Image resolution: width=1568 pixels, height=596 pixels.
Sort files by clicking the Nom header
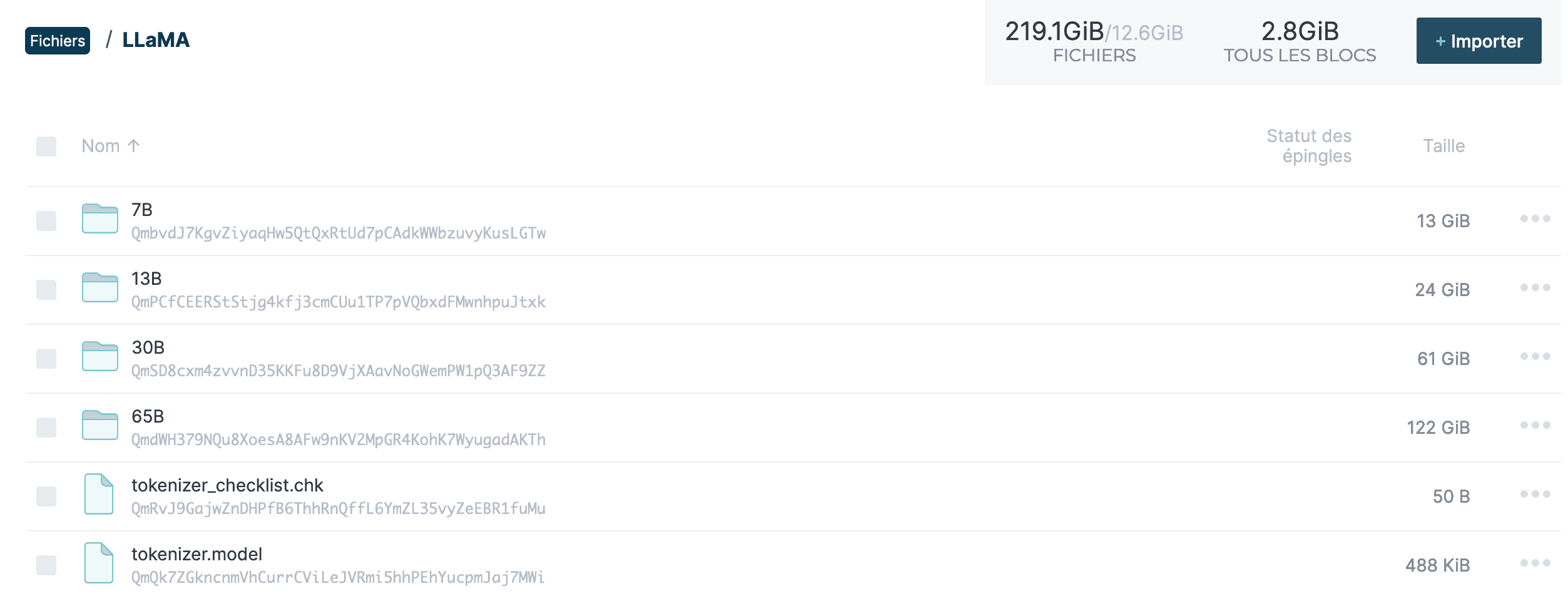(x=109, y=146)
